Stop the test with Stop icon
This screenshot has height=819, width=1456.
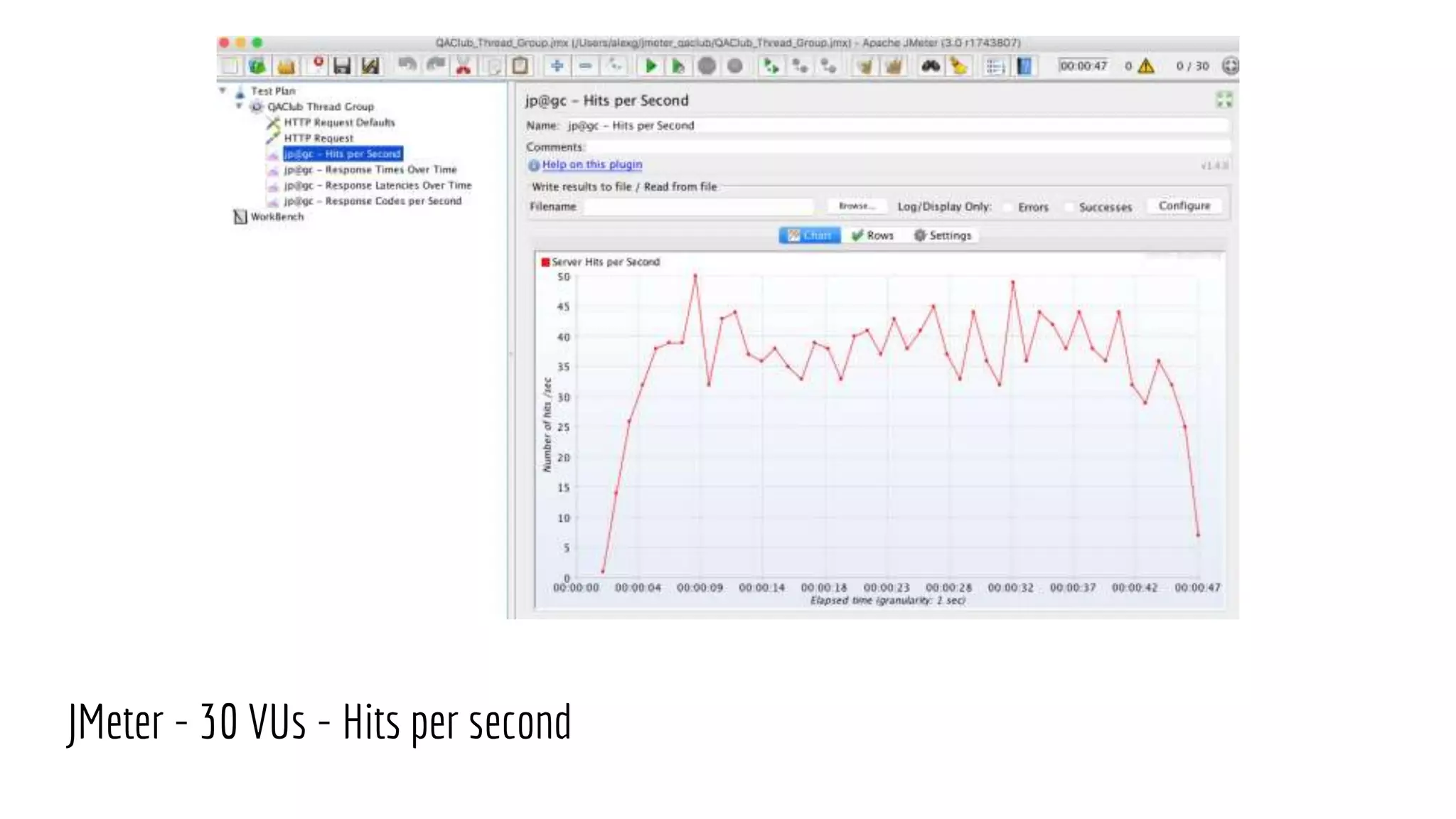(707, 66)
